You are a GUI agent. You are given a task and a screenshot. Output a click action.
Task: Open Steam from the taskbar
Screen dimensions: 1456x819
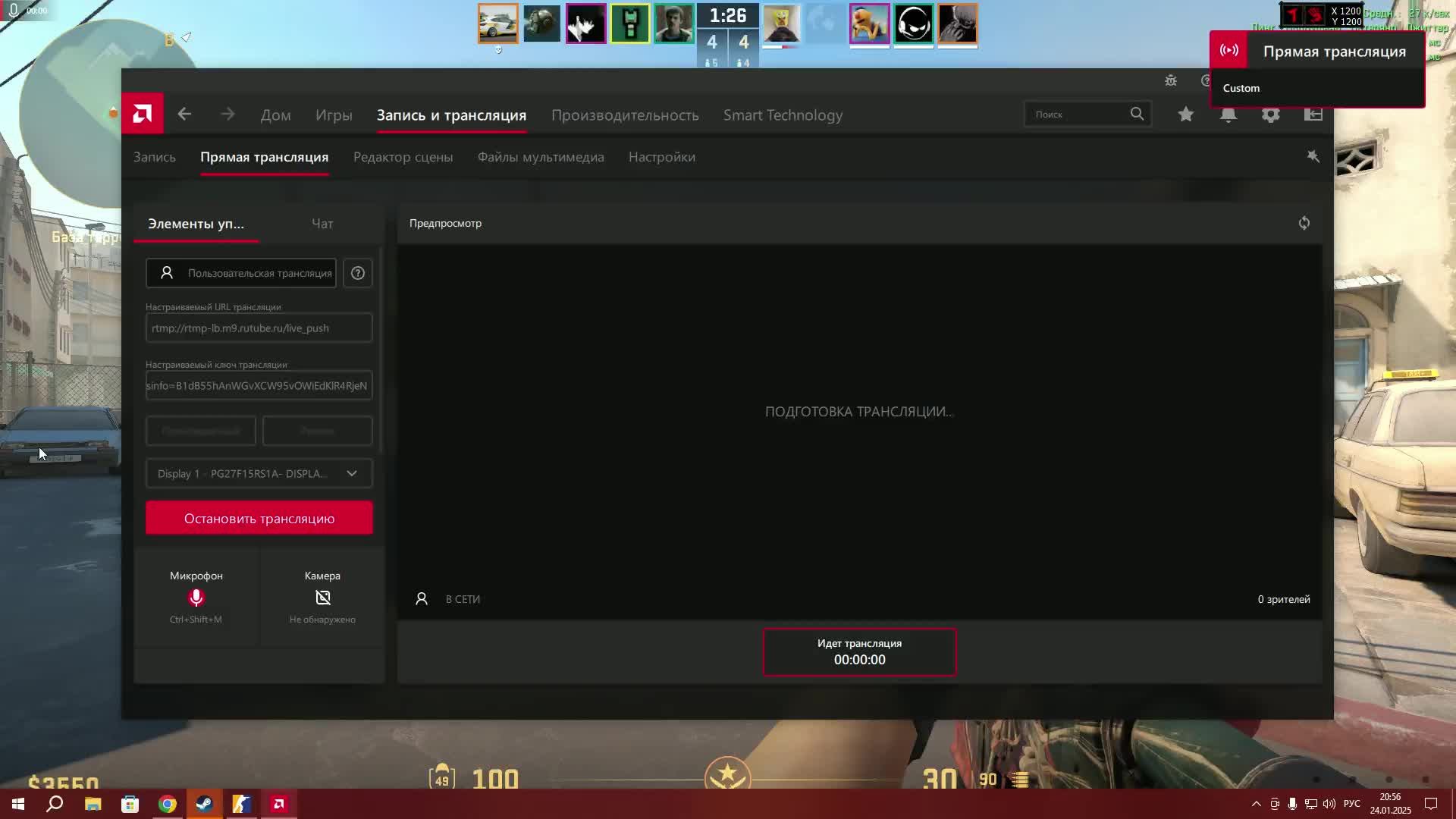(x=204, y=804)
